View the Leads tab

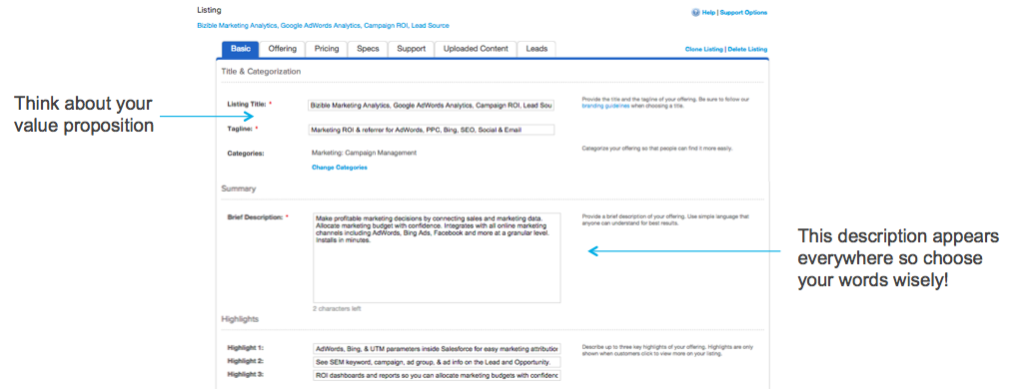coord(537,49)
